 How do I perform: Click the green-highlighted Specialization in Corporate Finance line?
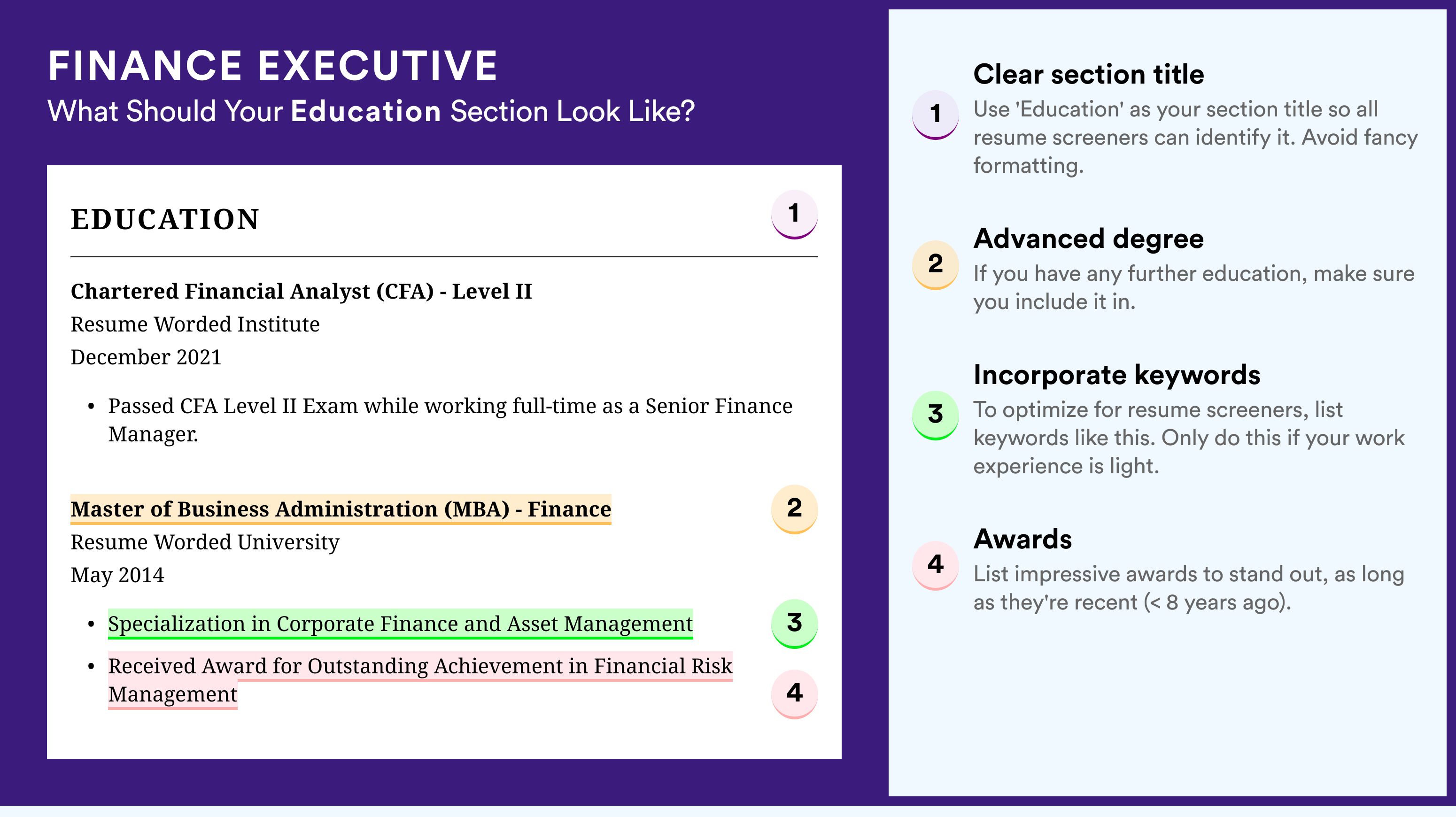click(400, 624)
